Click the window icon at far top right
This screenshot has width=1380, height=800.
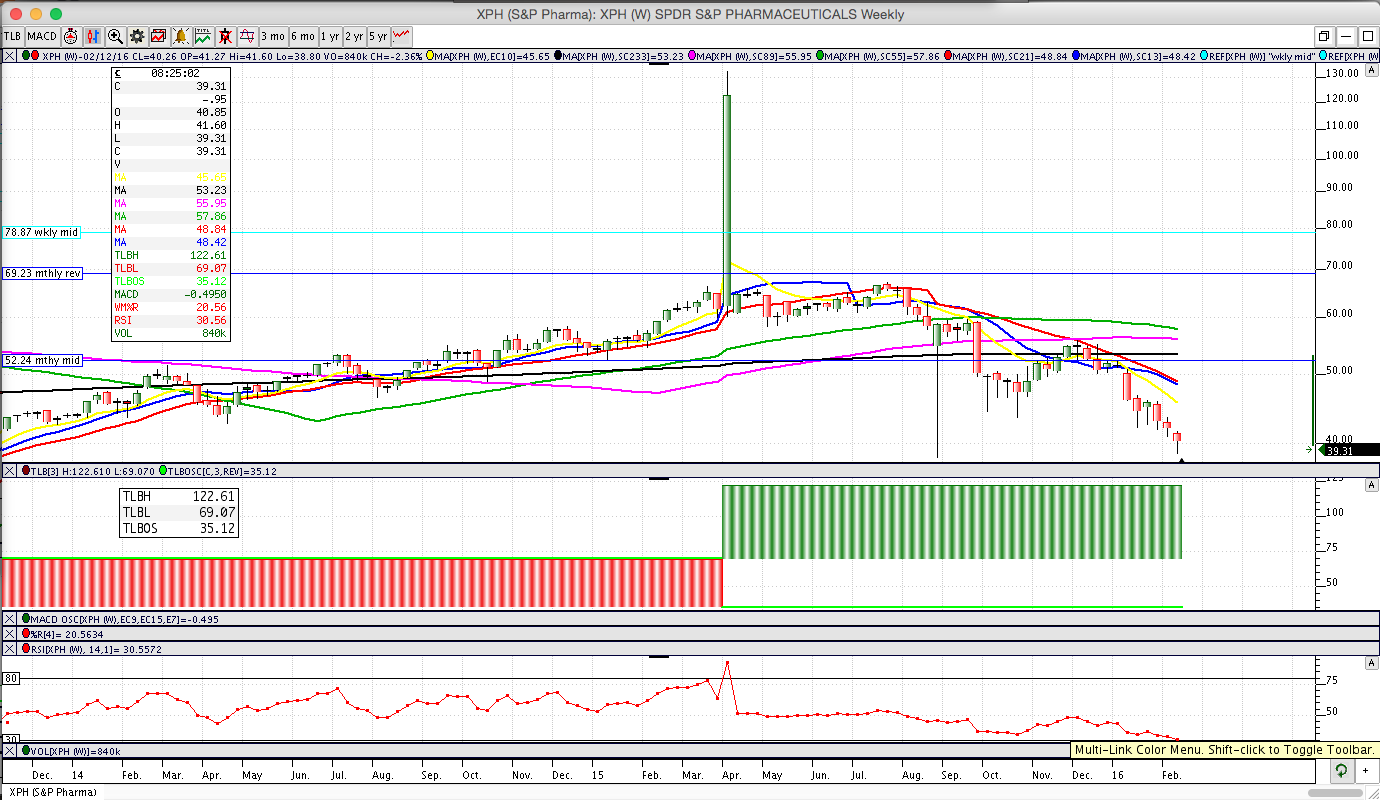pos(1366,36)
